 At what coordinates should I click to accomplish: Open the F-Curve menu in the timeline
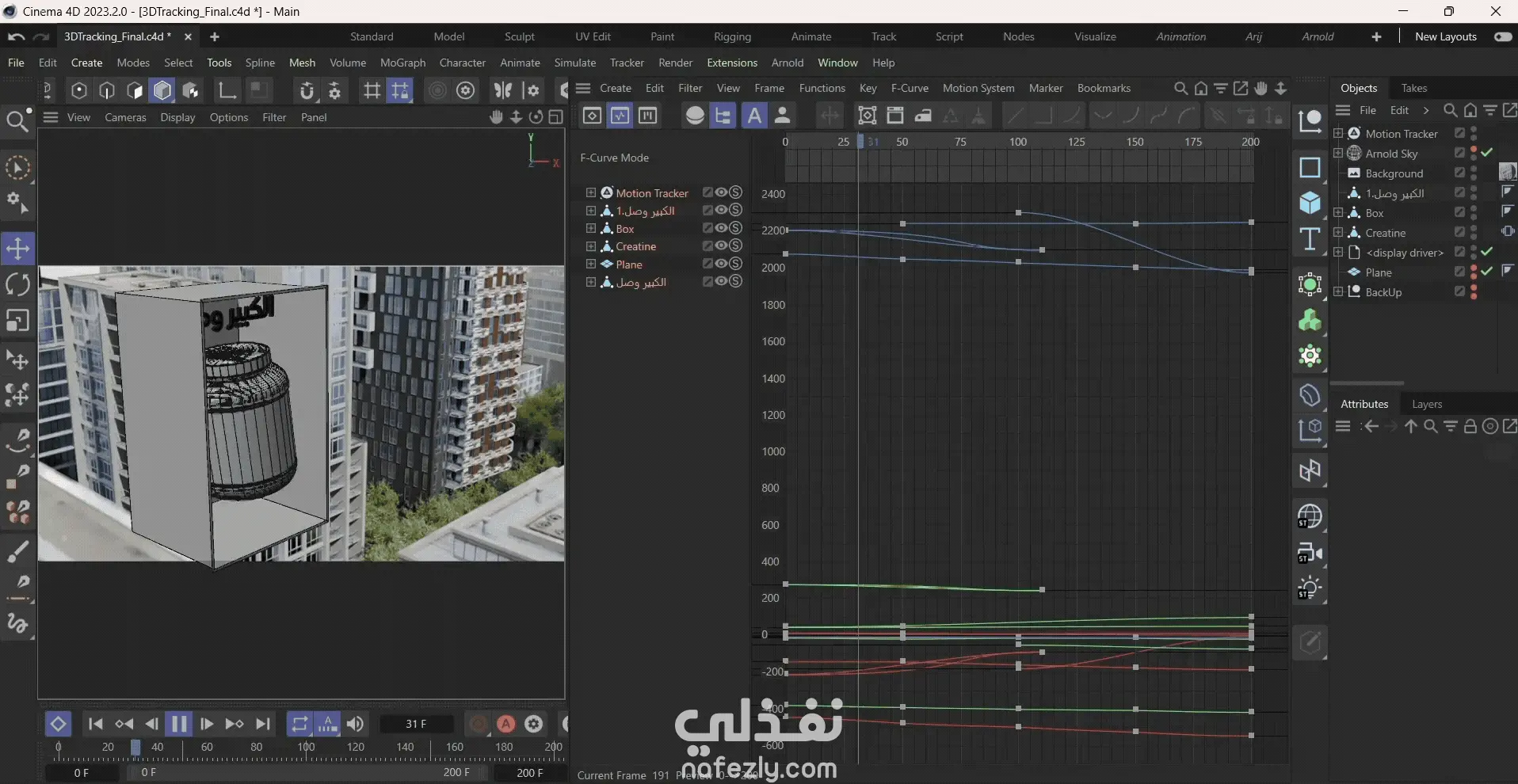(x=910, y=88)
